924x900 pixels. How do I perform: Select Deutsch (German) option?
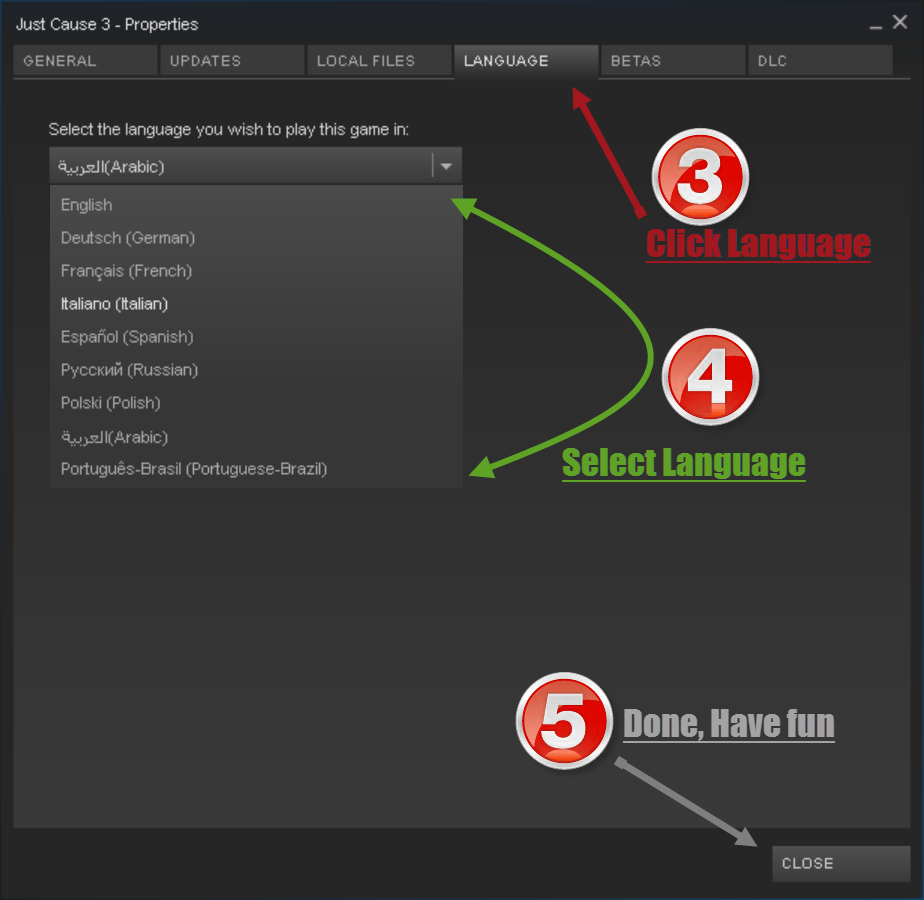point(256,238)
